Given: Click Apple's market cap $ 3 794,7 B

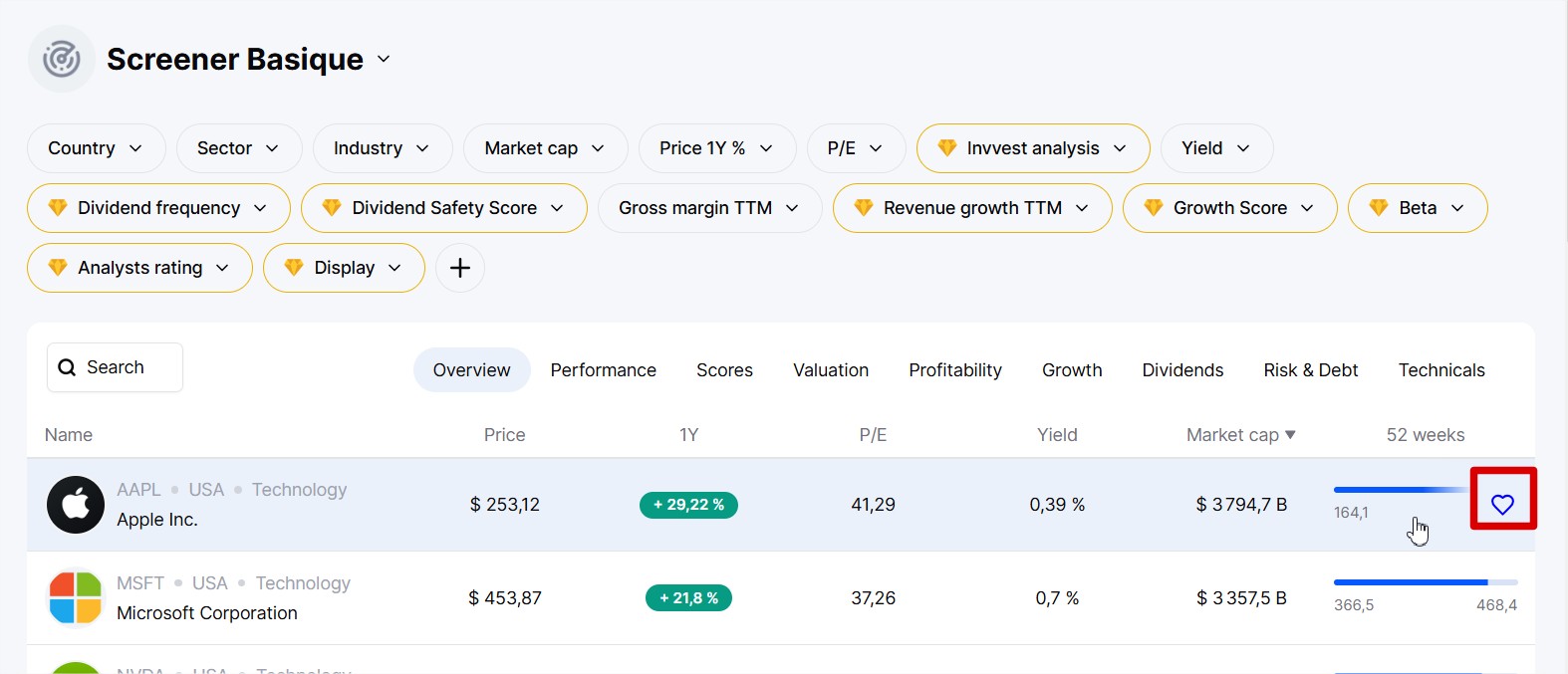Looking at the screenshot, I should [x=1242, y=505].
